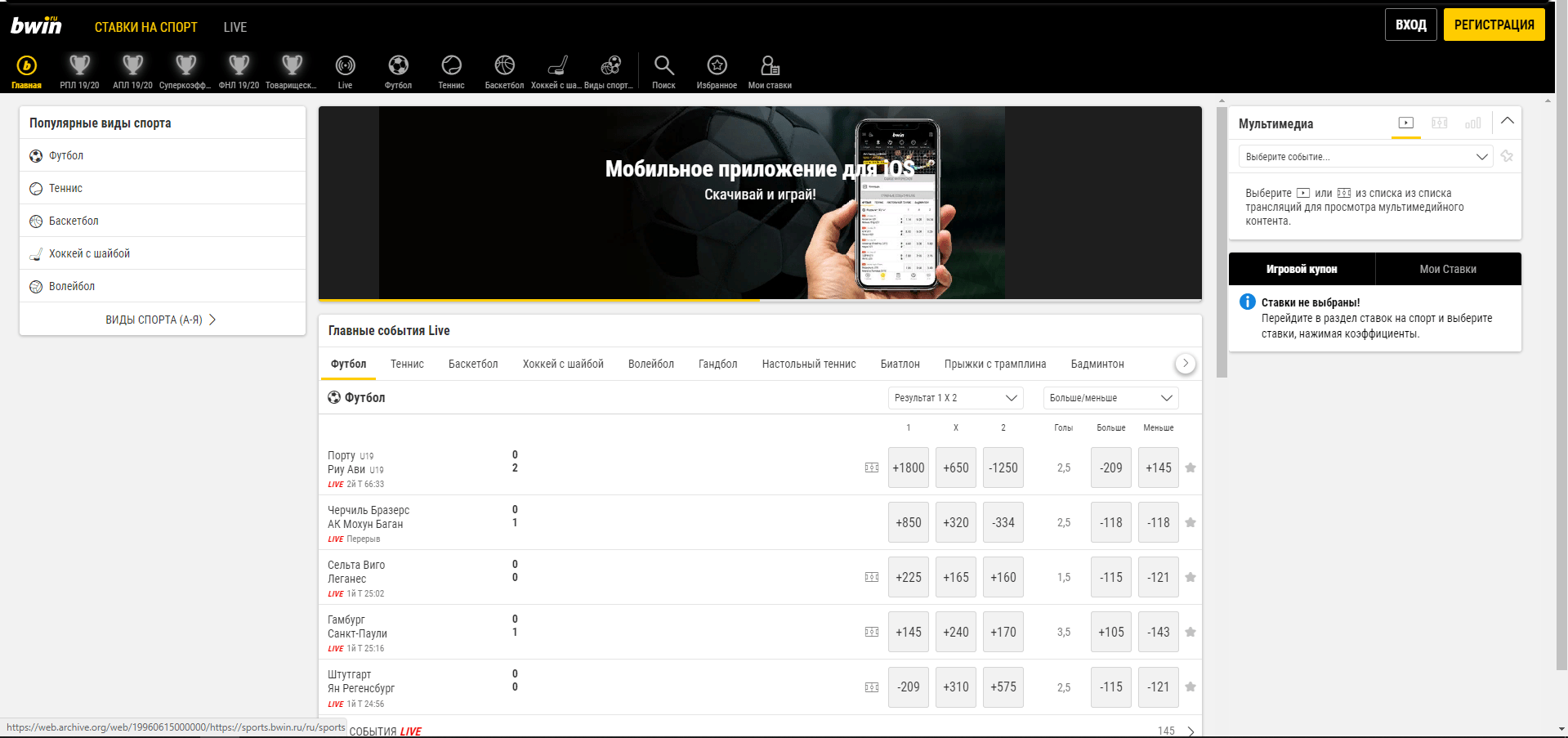
Task: Switch to Теннис live events tab
Action: click(x=407, y=365)
